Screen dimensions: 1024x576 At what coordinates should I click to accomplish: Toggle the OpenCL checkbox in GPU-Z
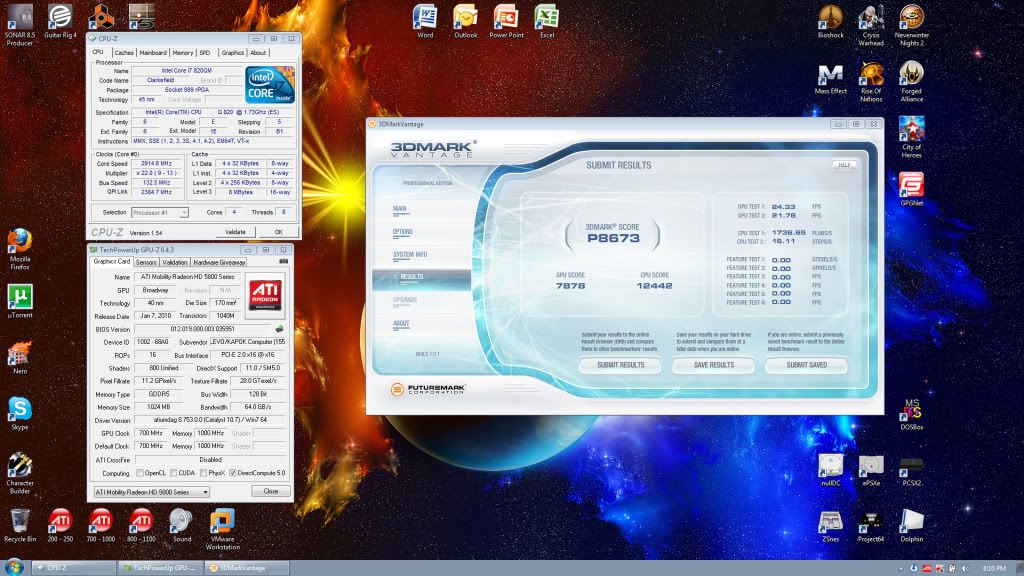coord(140,473)
